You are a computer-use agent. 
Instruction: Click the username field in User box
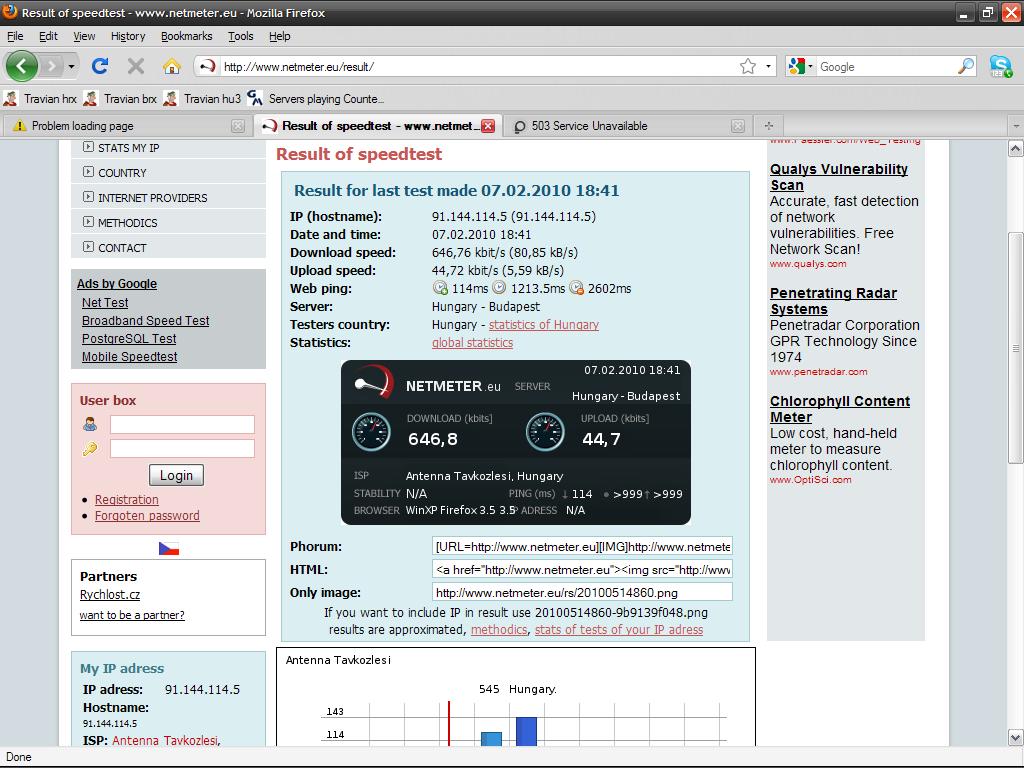tap(182, 424)
